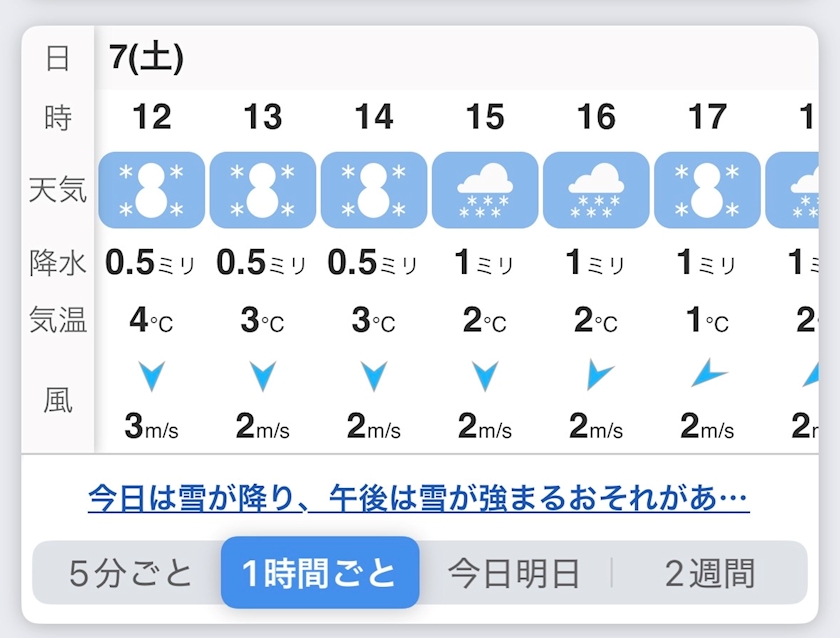The image size is (840, 638).
Task: Click the 15 o'clock hour column header
Action: 485,118
